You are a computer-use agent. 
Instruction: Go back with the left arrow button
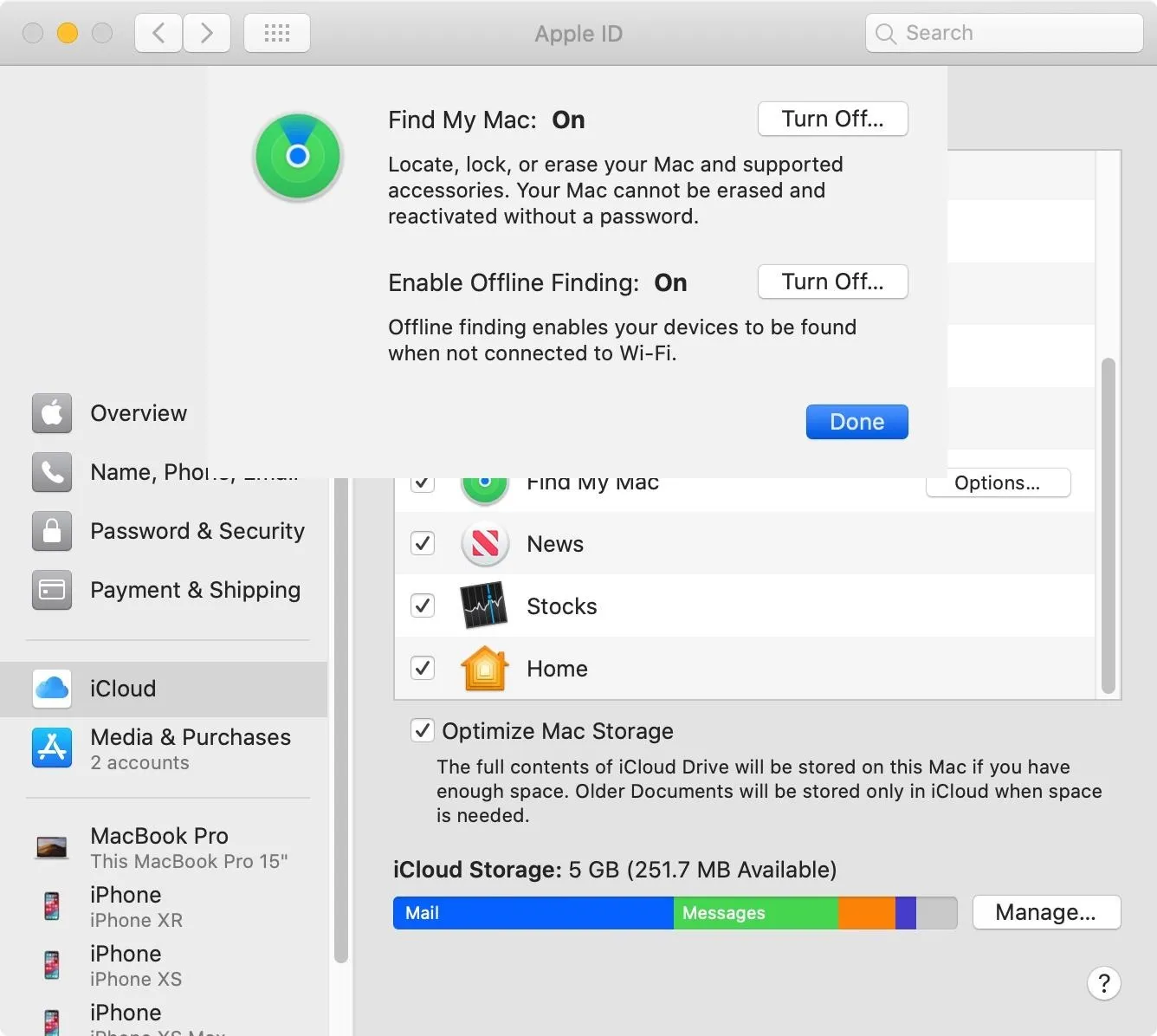158,34
